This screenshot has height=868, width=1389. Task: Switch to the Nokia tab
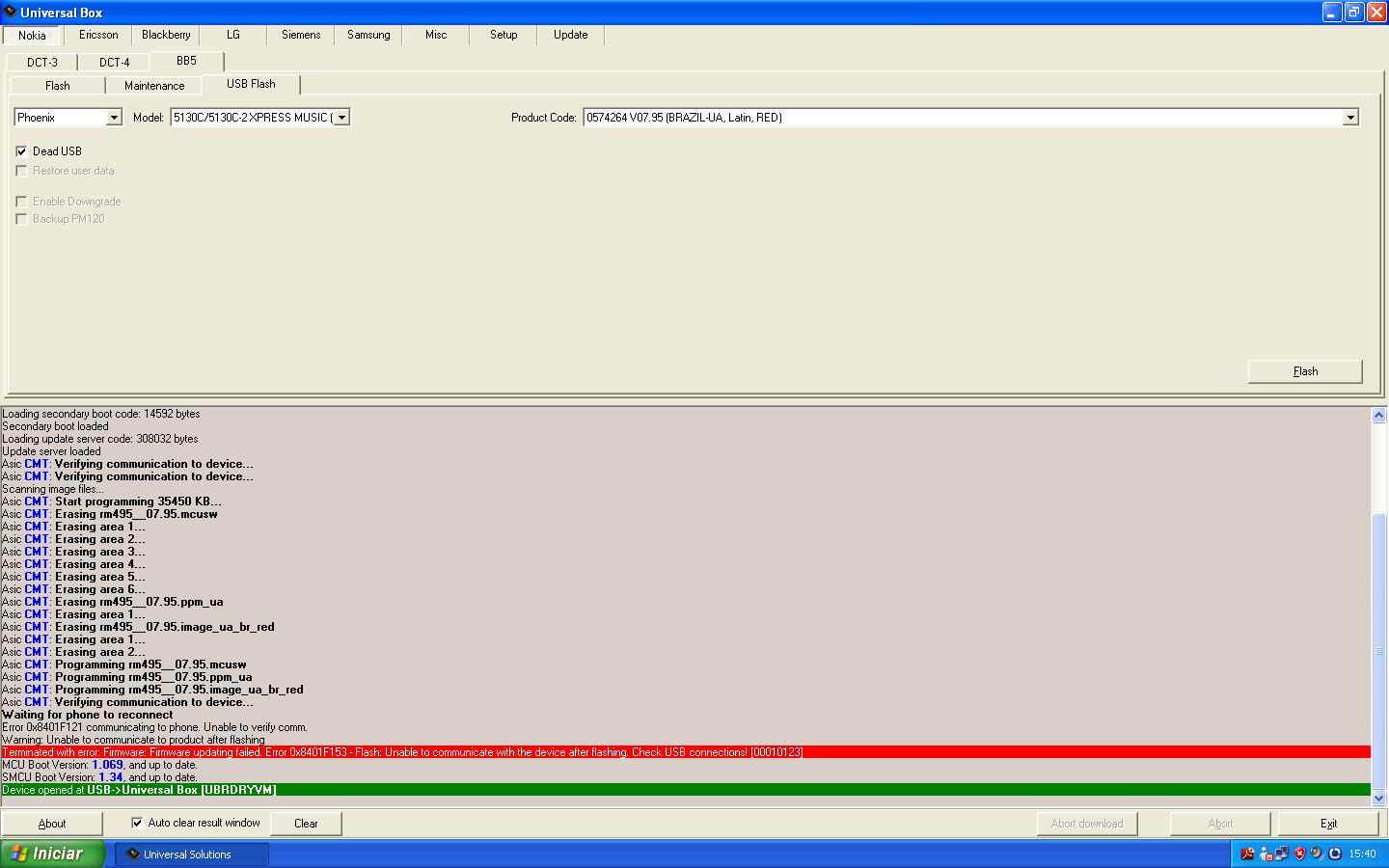click(32, 35)
